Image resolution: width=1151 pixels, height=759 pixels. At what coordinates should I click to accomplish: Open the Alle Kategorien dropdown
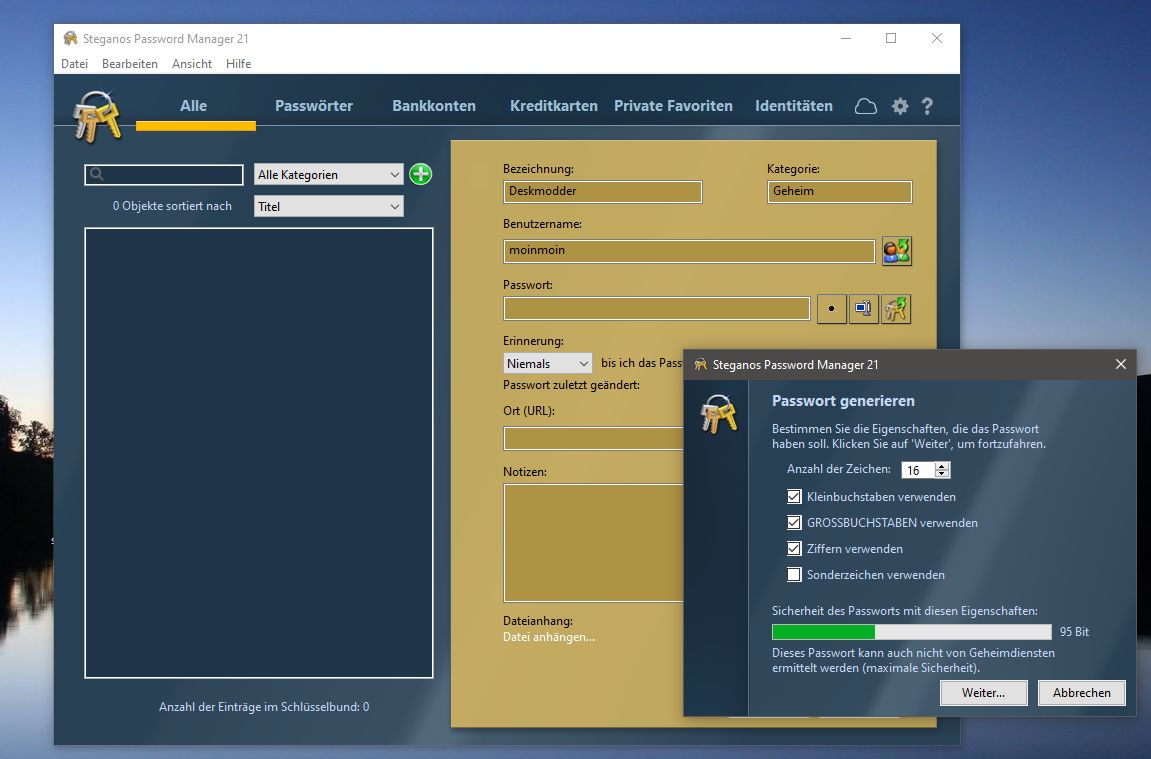pos(328,175)
